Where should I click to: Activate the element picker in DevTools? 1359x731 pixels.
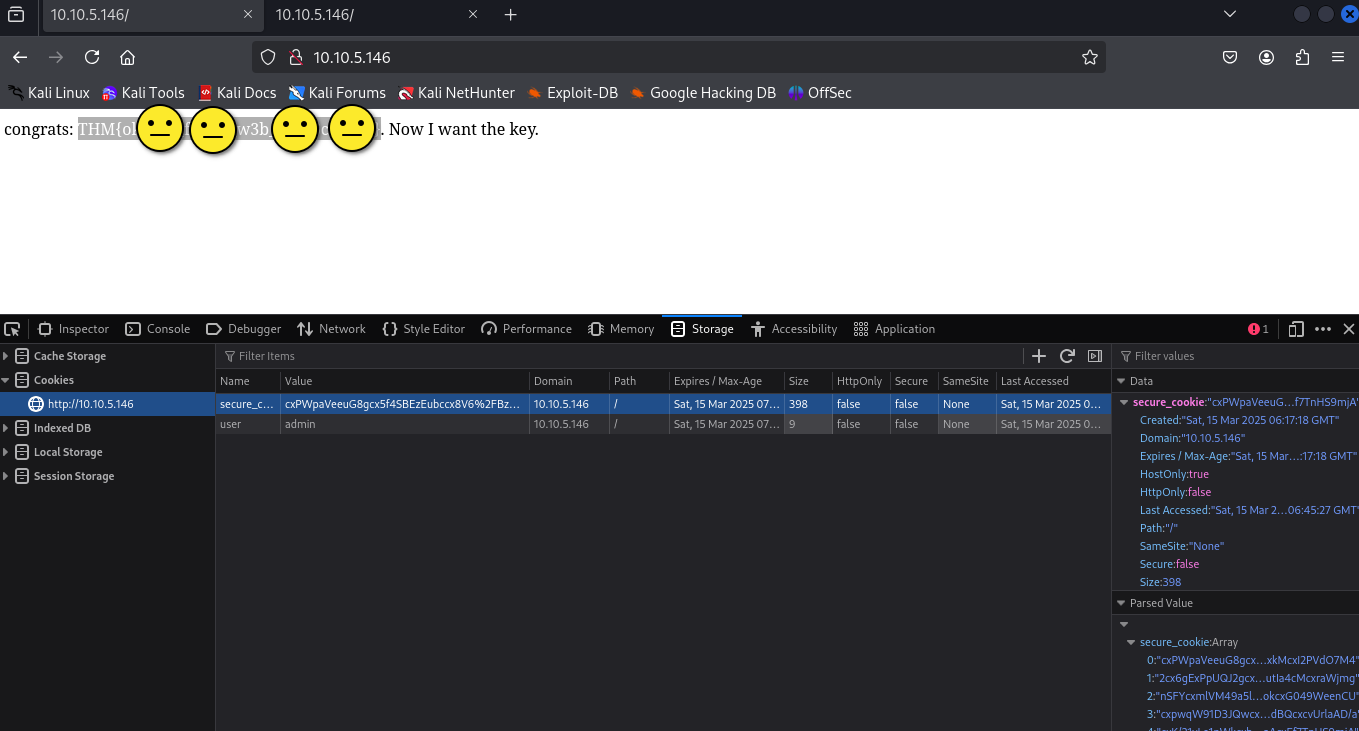tap(12, 329)
